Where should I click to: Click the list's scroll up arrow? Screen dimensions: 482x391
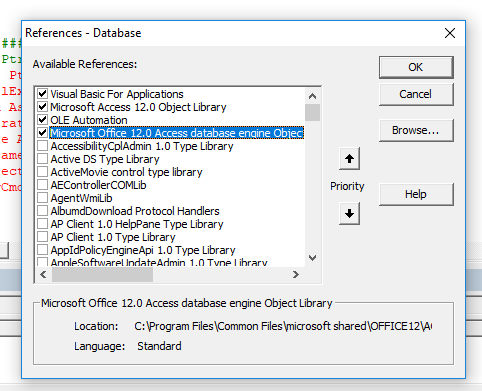coord(312,96)
